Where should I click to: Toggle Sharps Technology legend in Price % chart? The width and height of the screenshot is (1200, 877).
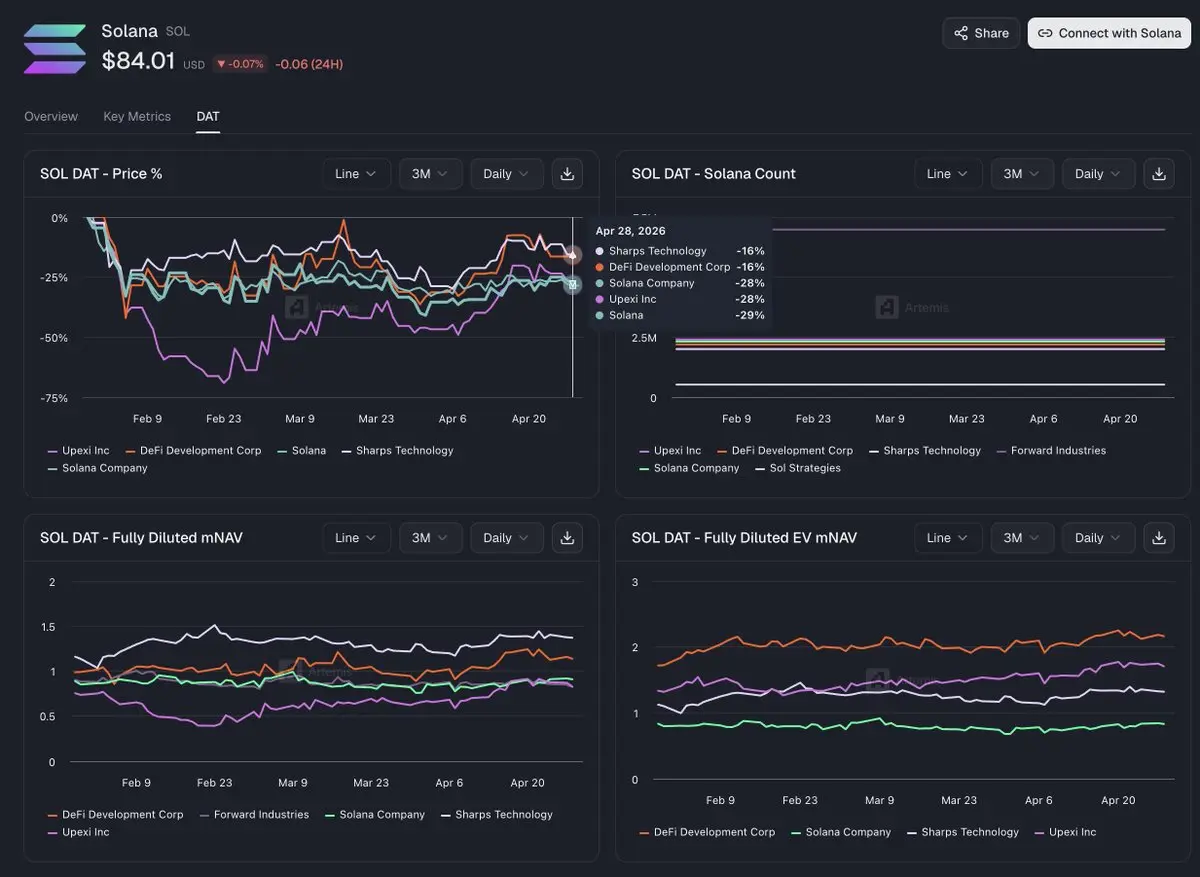tap(397, 451)
